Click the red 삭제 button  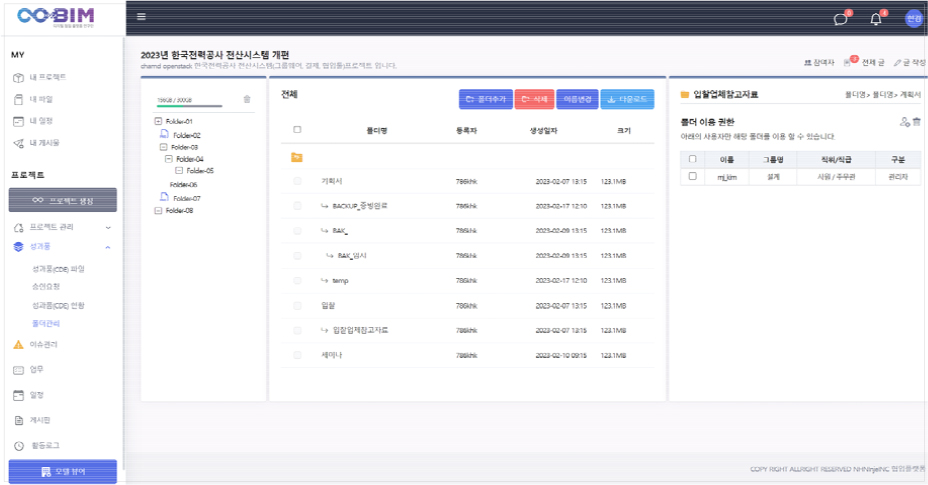tap(534, 99)
